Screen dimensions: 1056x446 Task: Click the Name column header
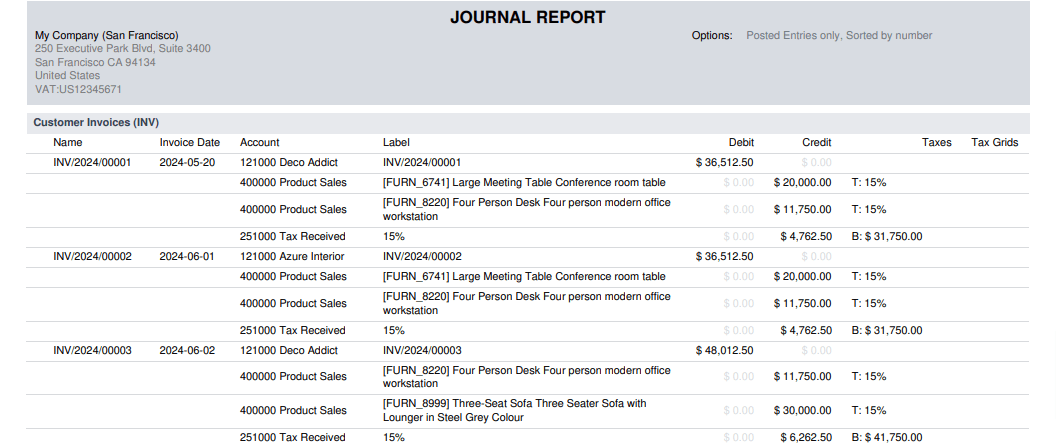pyautogui.click(x=67, y=142)
